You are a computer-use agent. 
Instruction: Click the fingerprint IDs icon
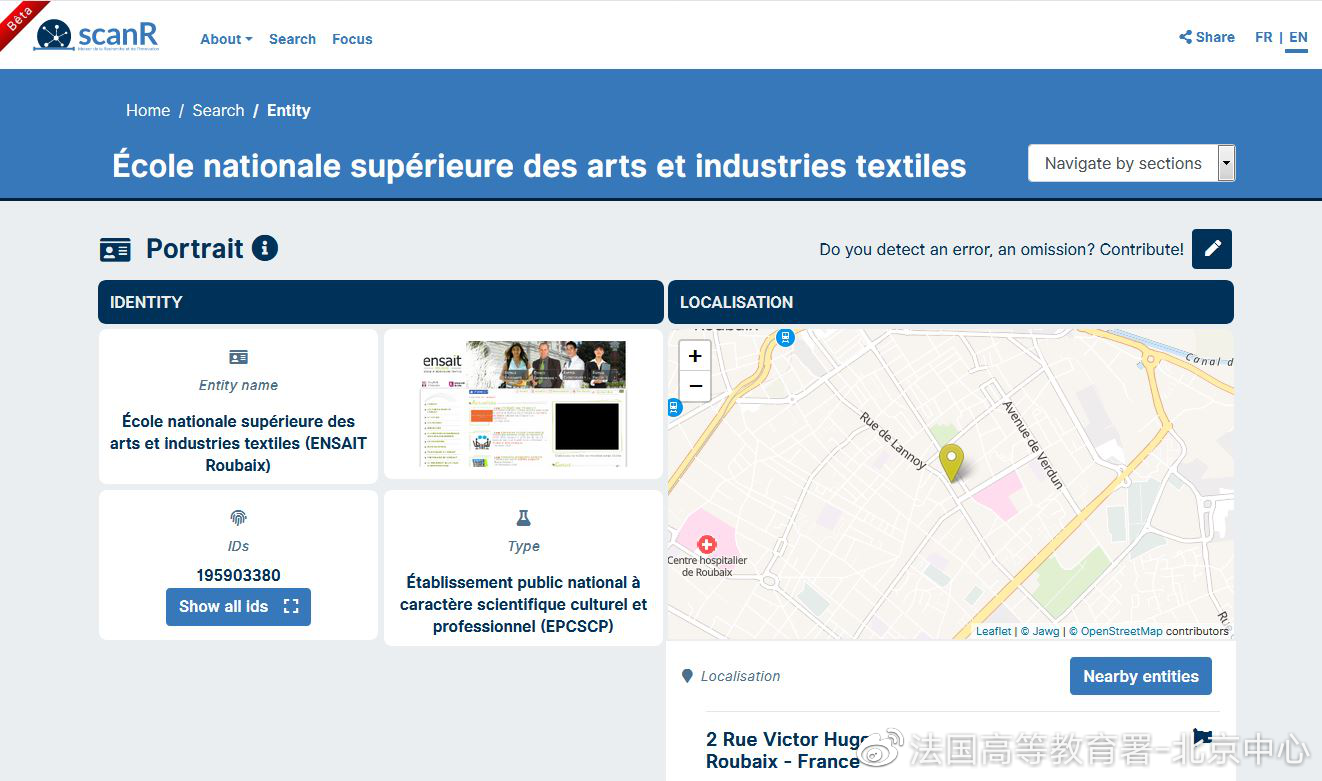click(x=238, y=518)
